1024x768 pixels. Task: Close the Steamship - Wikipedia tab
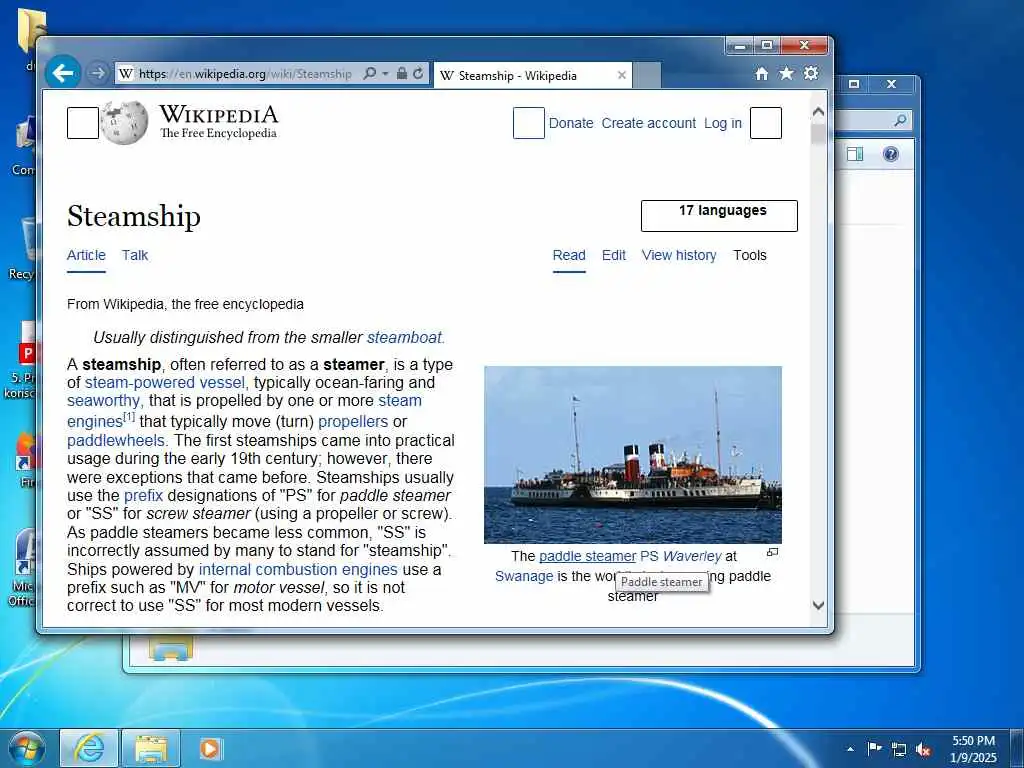click(622, 76)
